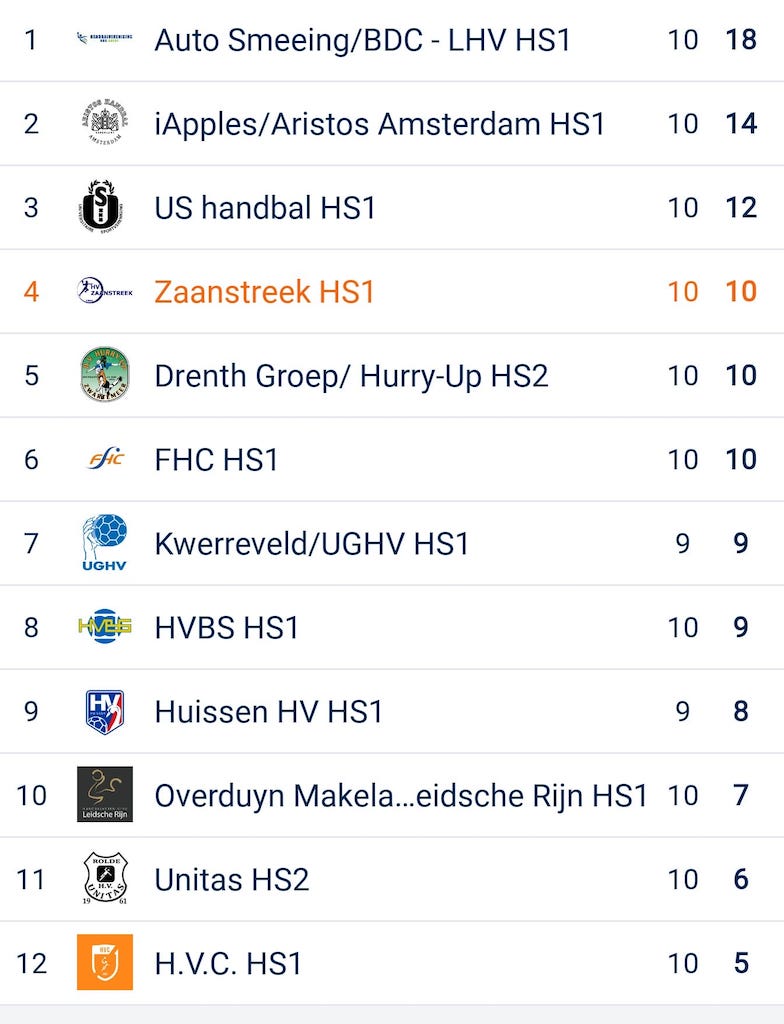This screenshot has width=784, height=1024.
Task: Open Kwerreveld/UGHV HS1 team details
Action: click(x=312, y=544)
